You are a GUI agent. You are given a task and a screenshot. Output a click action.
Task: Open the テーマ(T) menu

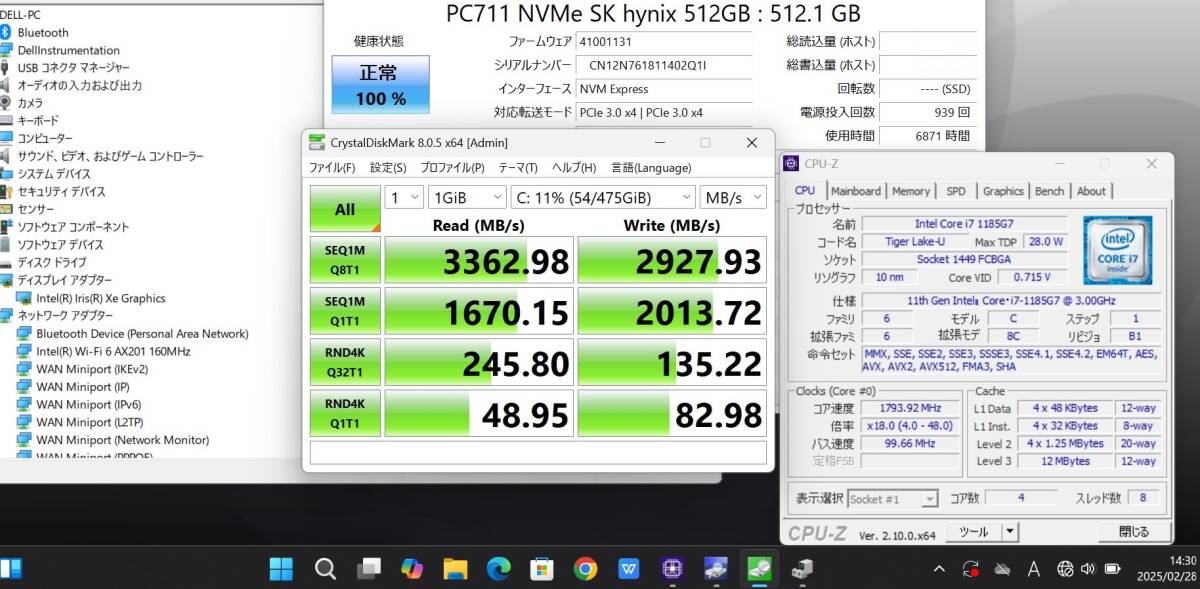click(518, 167)
